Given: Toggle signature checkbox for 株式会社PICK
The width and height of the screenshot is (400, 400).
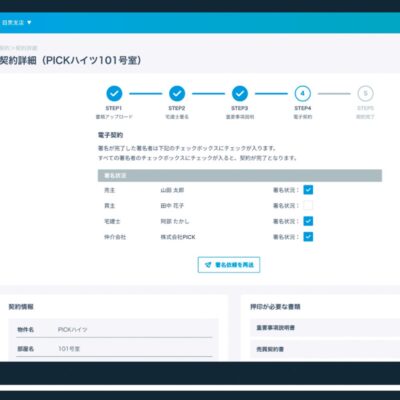Looking at the screenshot, I should (x=308, y=237).
